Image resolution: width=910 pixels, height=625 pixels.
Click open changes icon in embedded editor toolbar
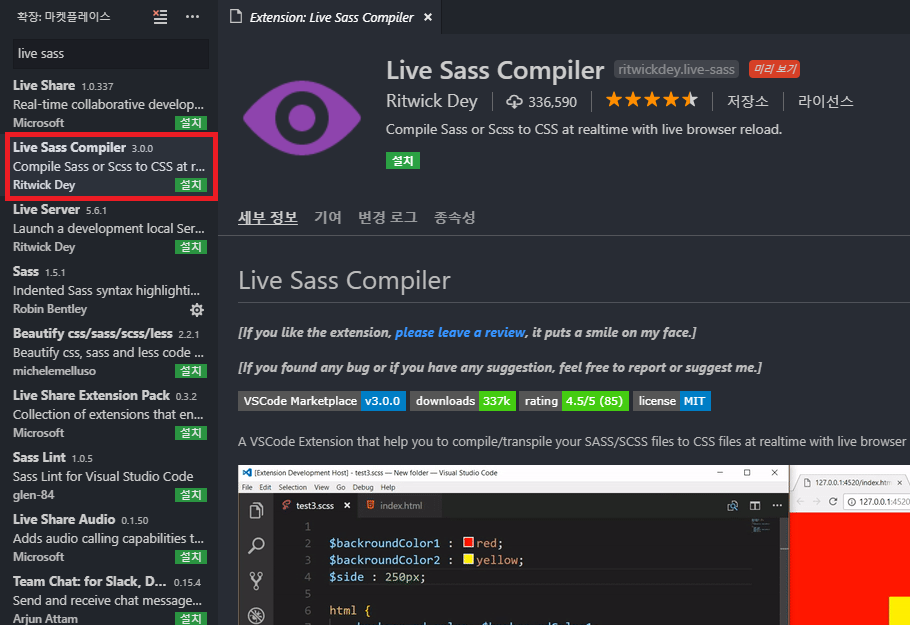732,505
